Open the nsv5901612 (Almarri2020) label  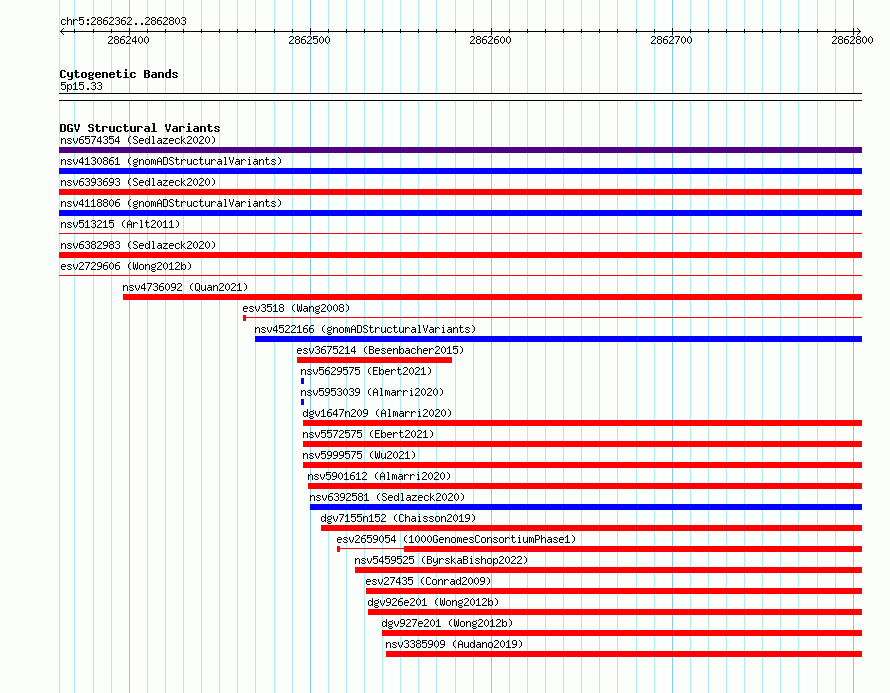[379, 476]
